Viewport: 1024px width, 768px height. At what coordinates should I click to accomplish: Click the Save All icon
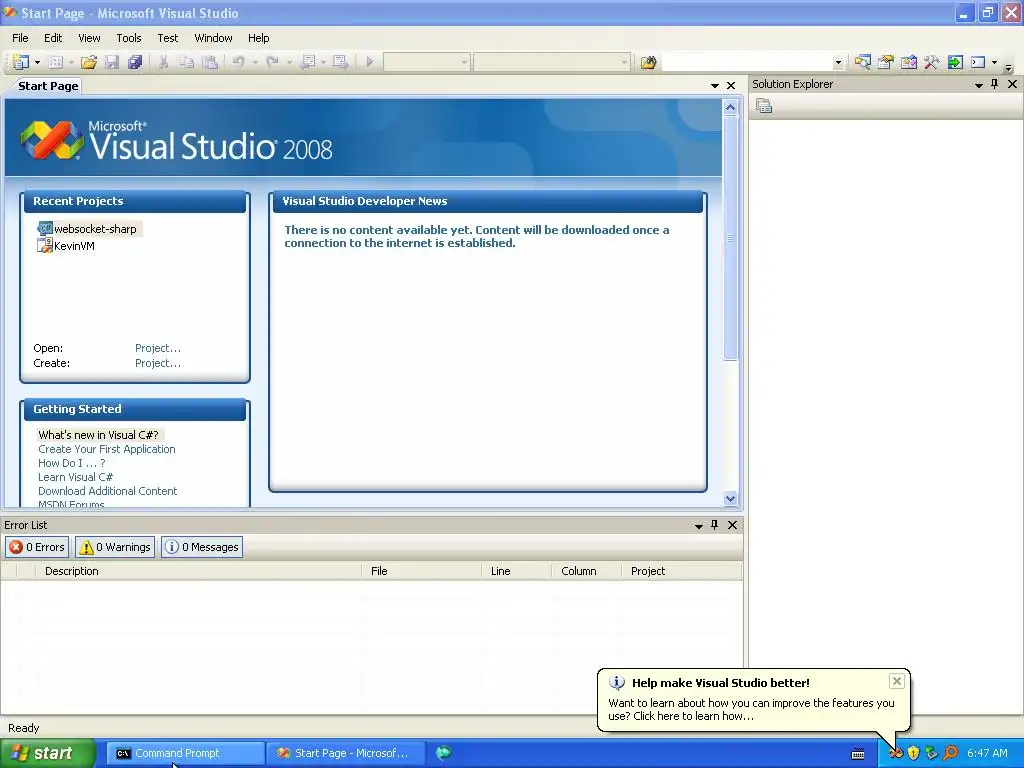pos(135,62)
